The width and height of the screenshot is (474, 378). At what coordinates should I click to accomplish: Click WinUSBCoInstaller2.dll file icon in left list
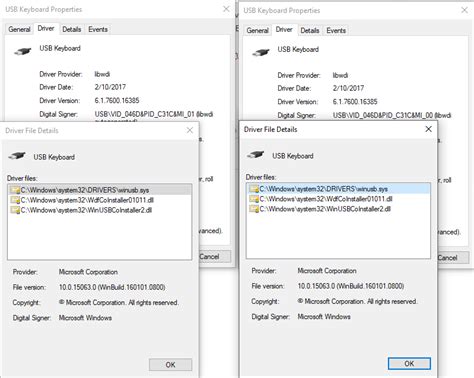15,210
